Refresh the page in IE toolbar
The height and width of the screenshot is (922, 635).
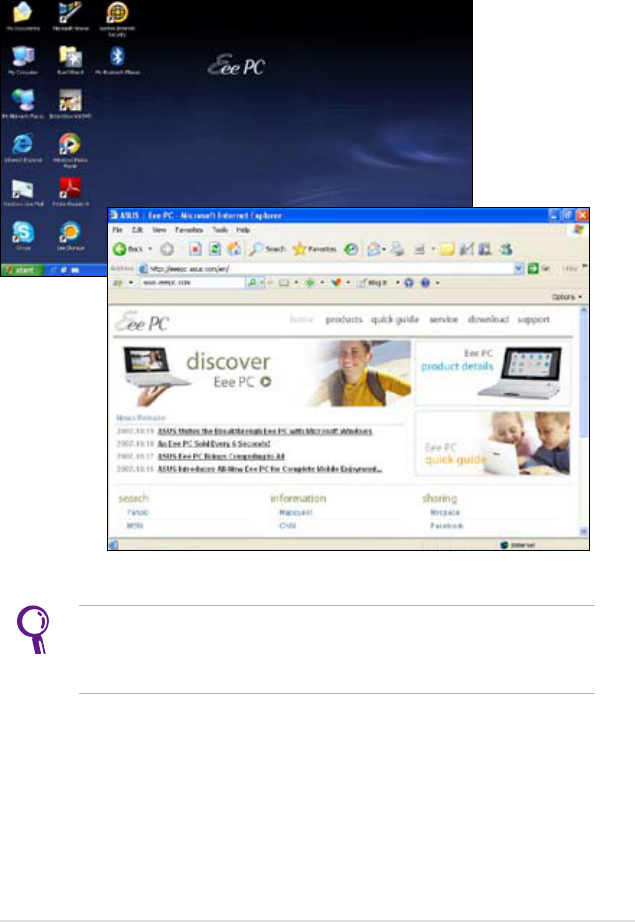215,249
